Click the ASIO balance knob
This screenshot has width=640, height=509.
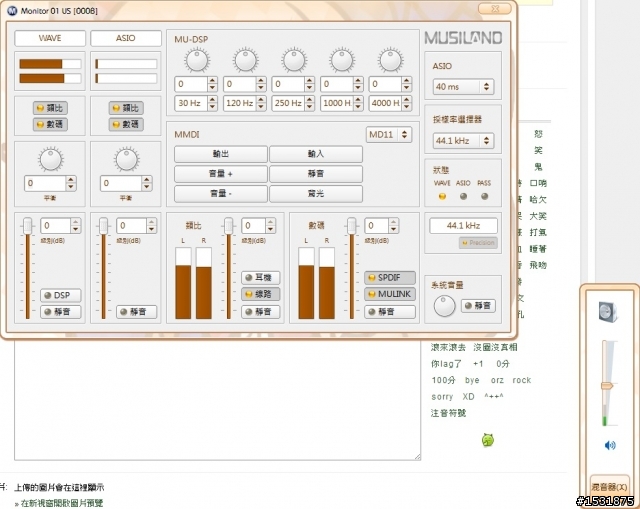pos(127,159)
